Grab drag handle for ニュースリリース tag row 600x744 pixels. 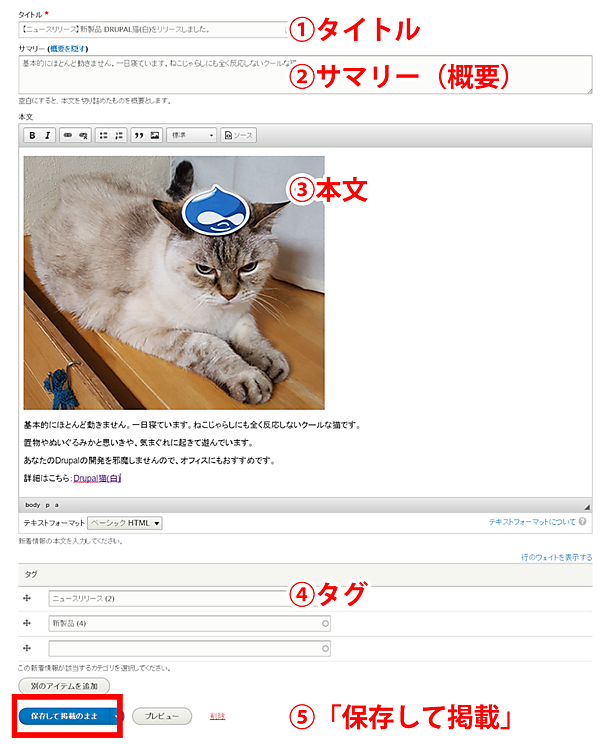tap(27, 598)
